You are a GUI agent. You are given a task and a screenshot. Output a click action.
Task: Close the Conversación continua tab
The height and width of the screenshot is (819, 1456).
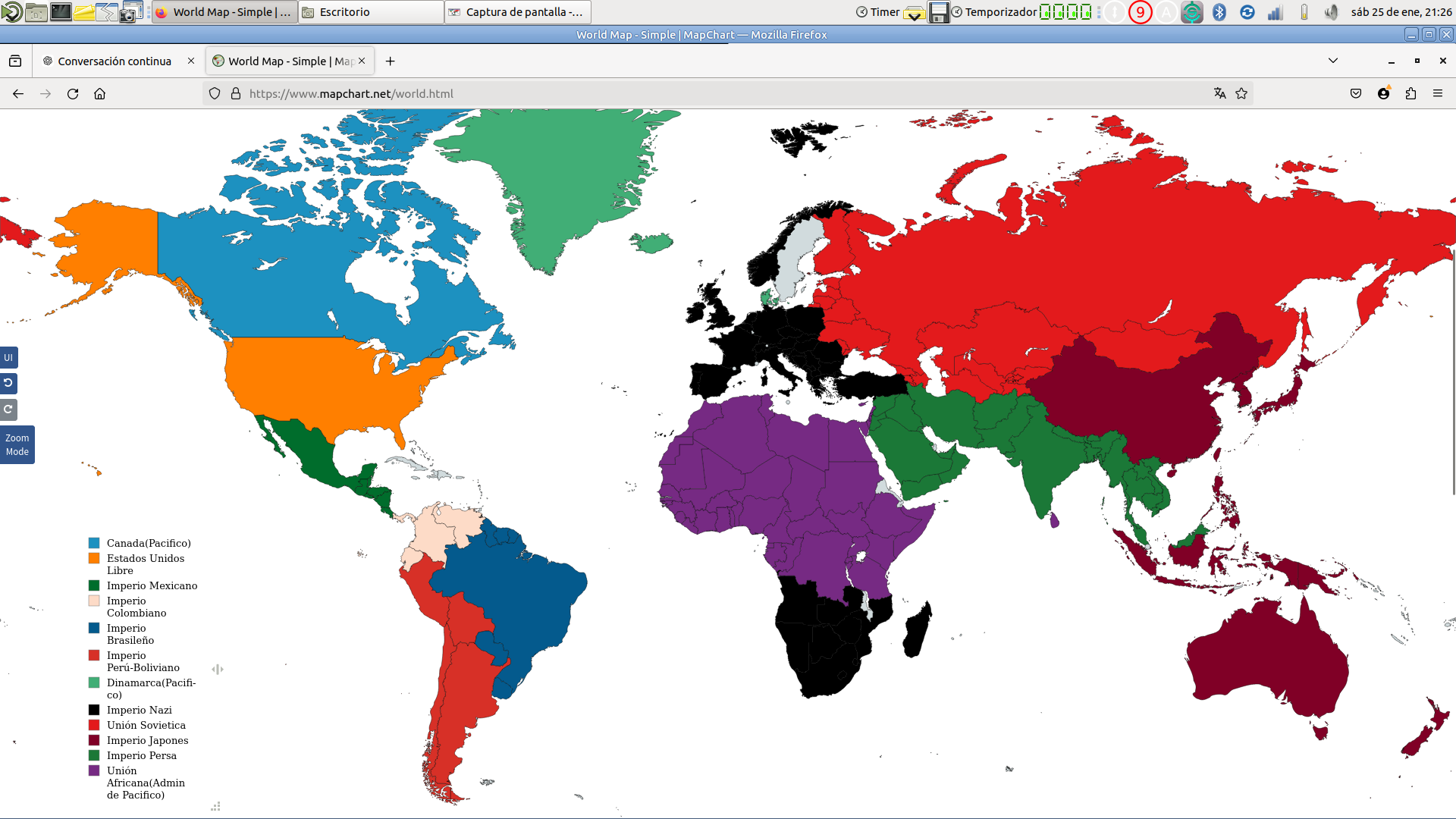(x=191, y=61)
